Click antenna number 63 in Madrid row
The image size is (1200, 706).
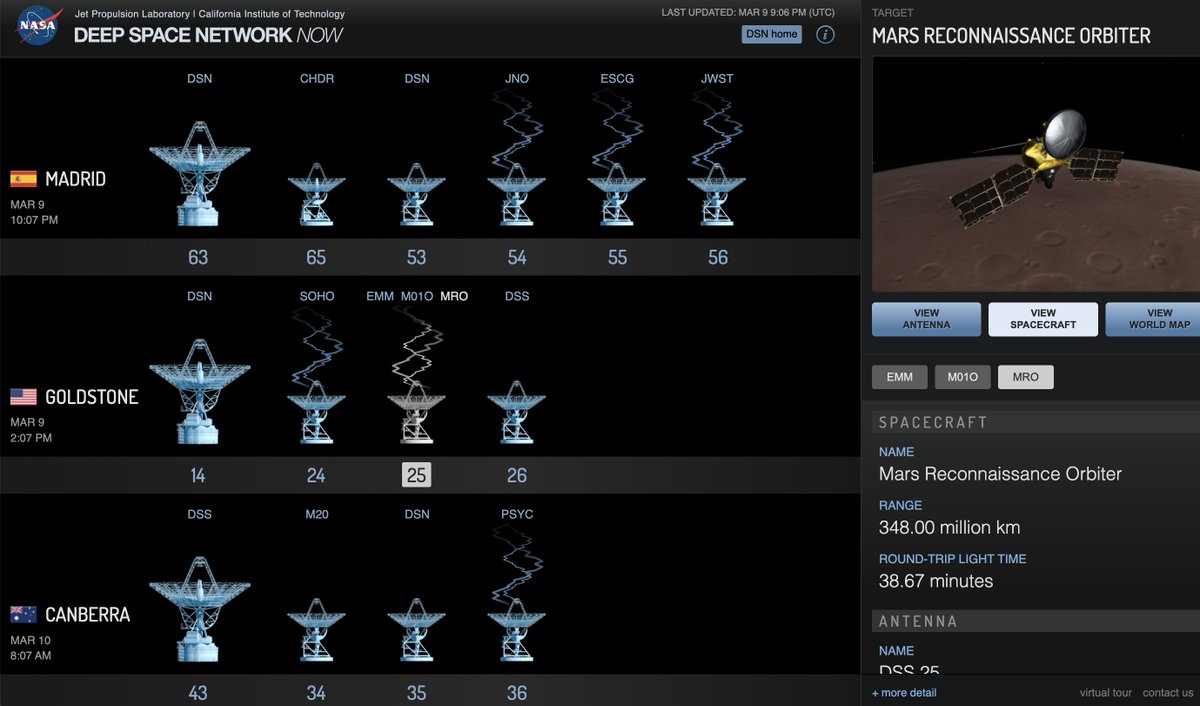tap(198, 257)
